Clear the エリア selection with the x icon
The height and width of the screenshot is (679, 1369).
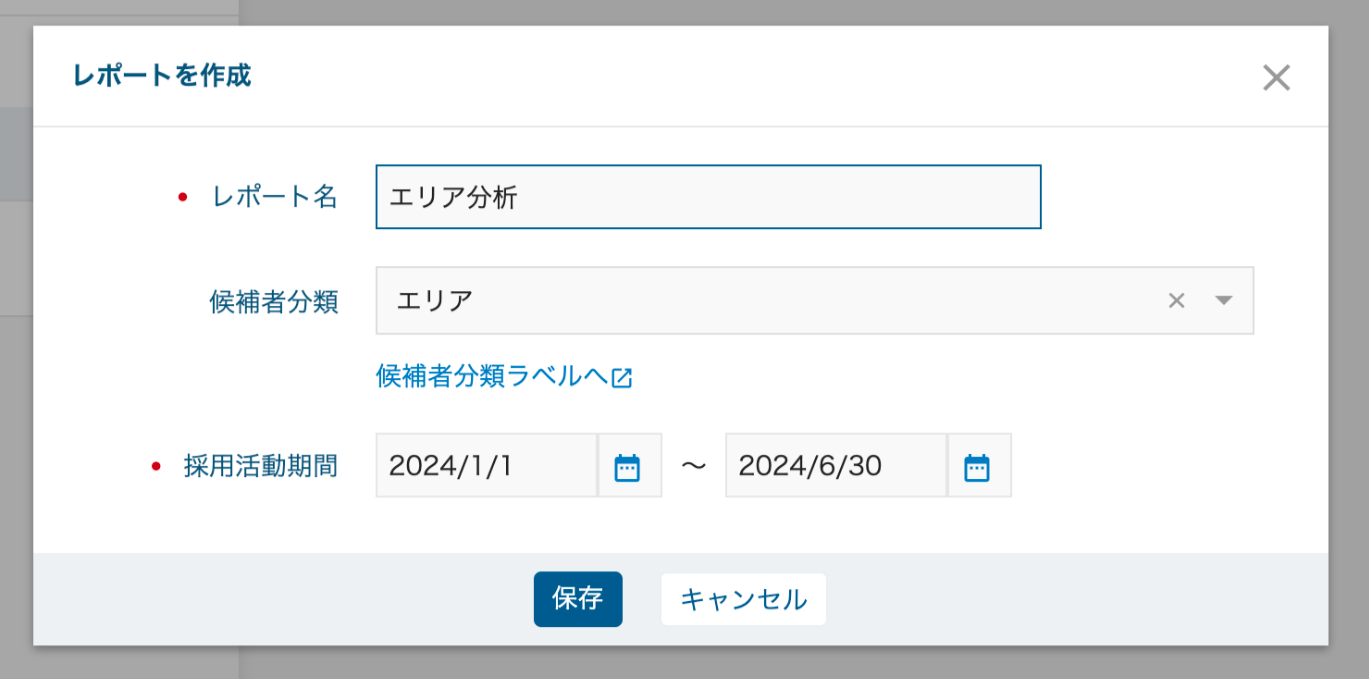[1176, 300]
